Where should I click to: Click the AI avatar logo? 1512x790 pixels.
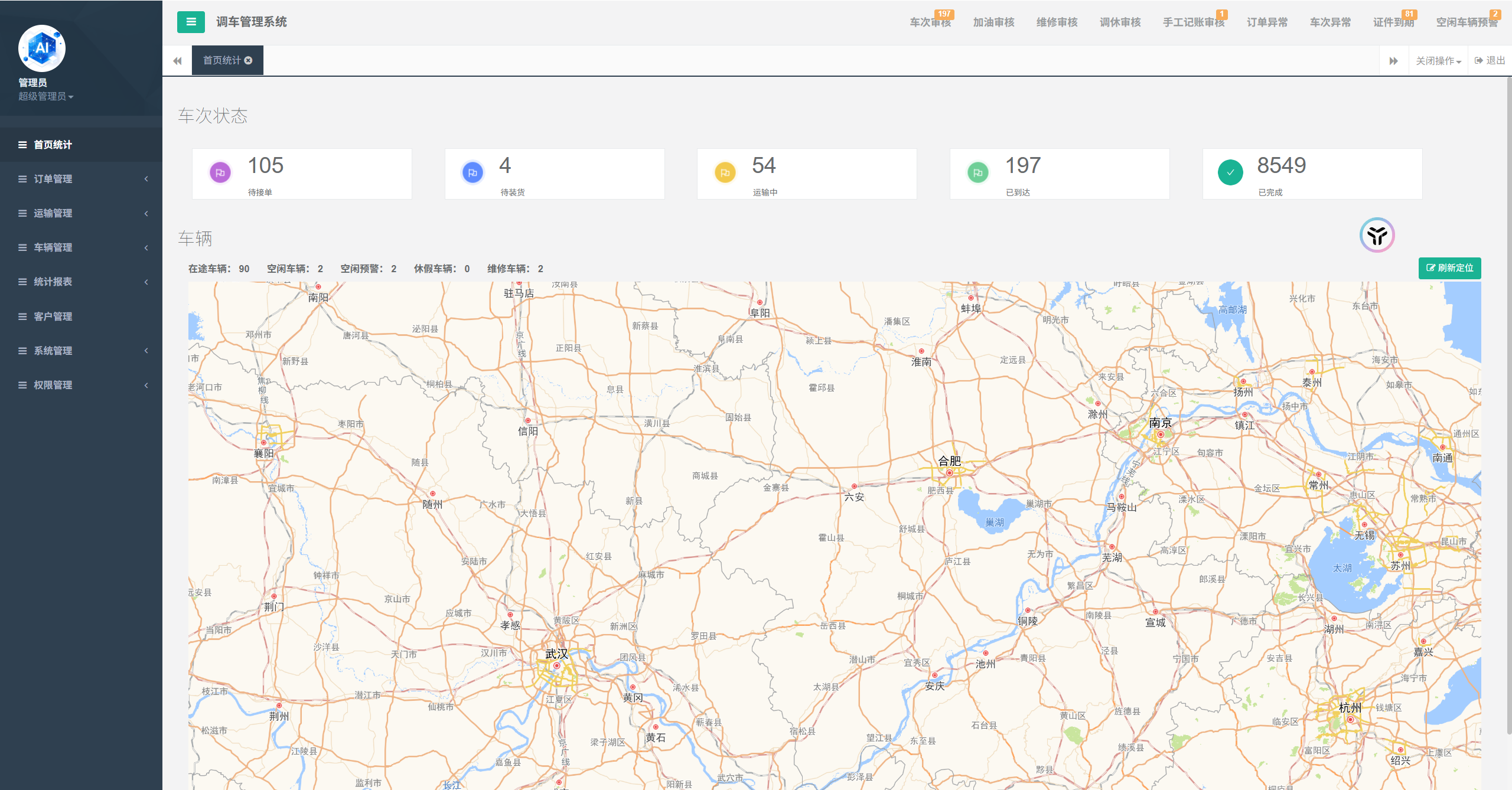[42, 48]
